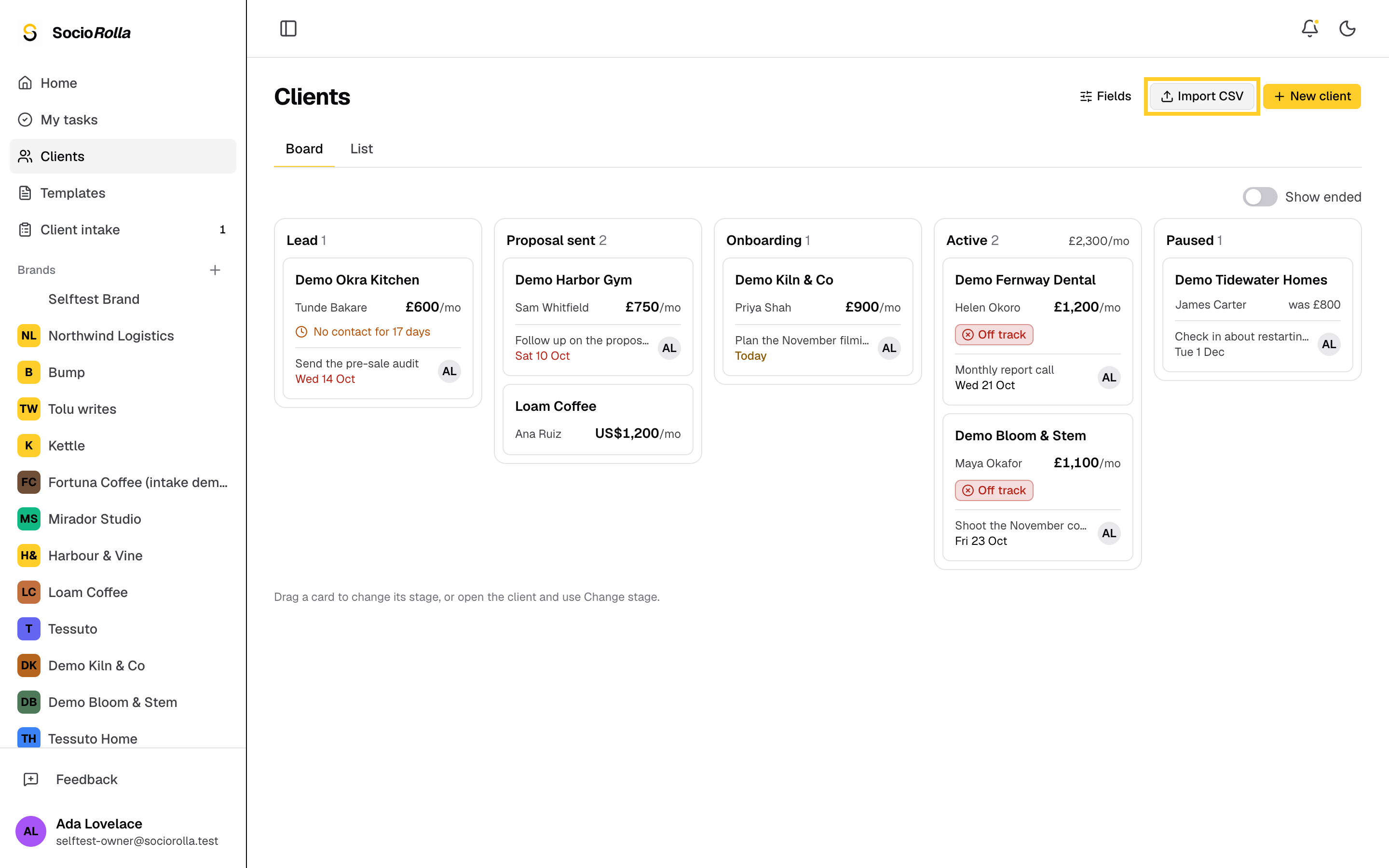Open Client intake in the sidebar
1389x868 pixels.
point(123,230)
